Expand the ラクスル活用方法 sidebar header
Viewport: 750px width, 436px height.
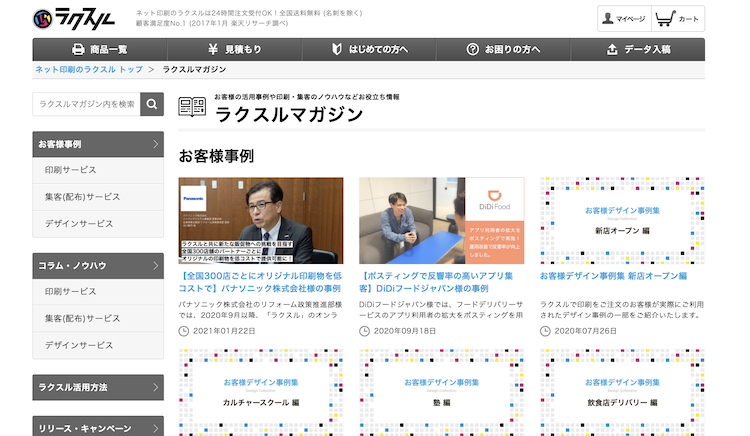click(98, 387)
